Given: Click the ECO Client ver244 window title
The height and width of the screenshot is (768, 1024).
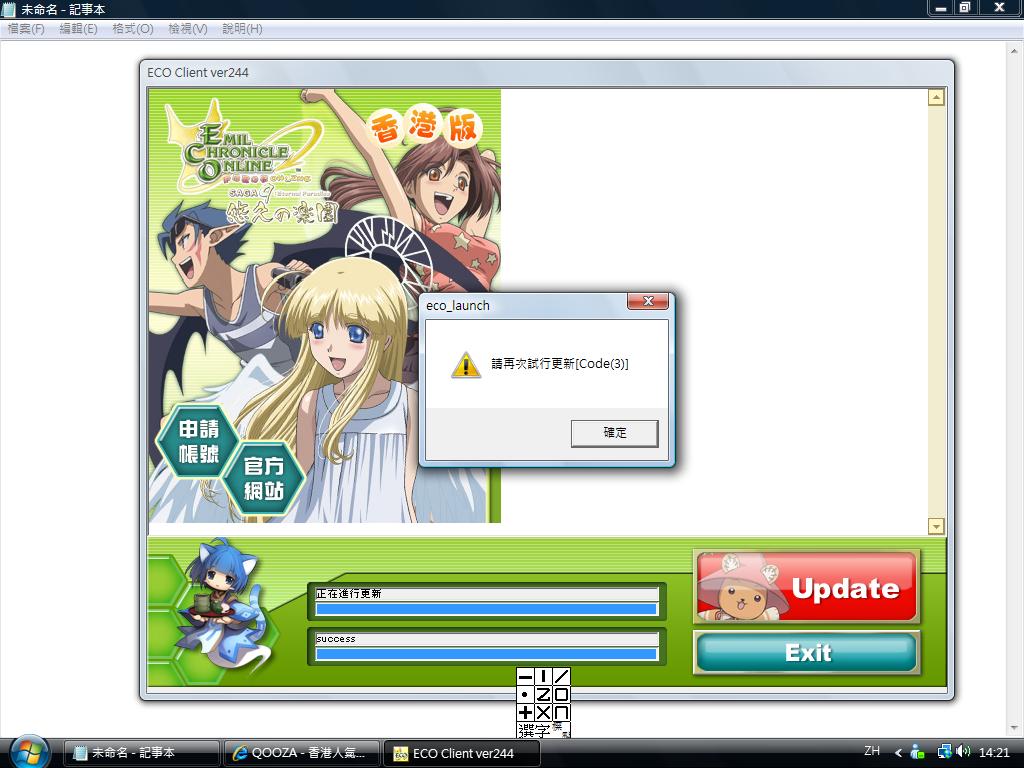Looking at the screenshot, I should coord(198,72).
